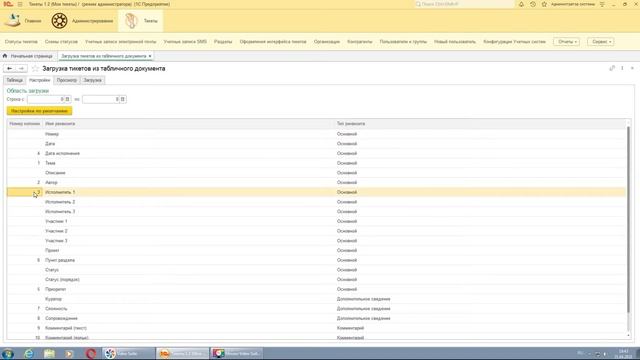Viewport: 640px width, 360px height.
Task: Launch Internet Explorer from taskbar
Action: pos(29,353)
